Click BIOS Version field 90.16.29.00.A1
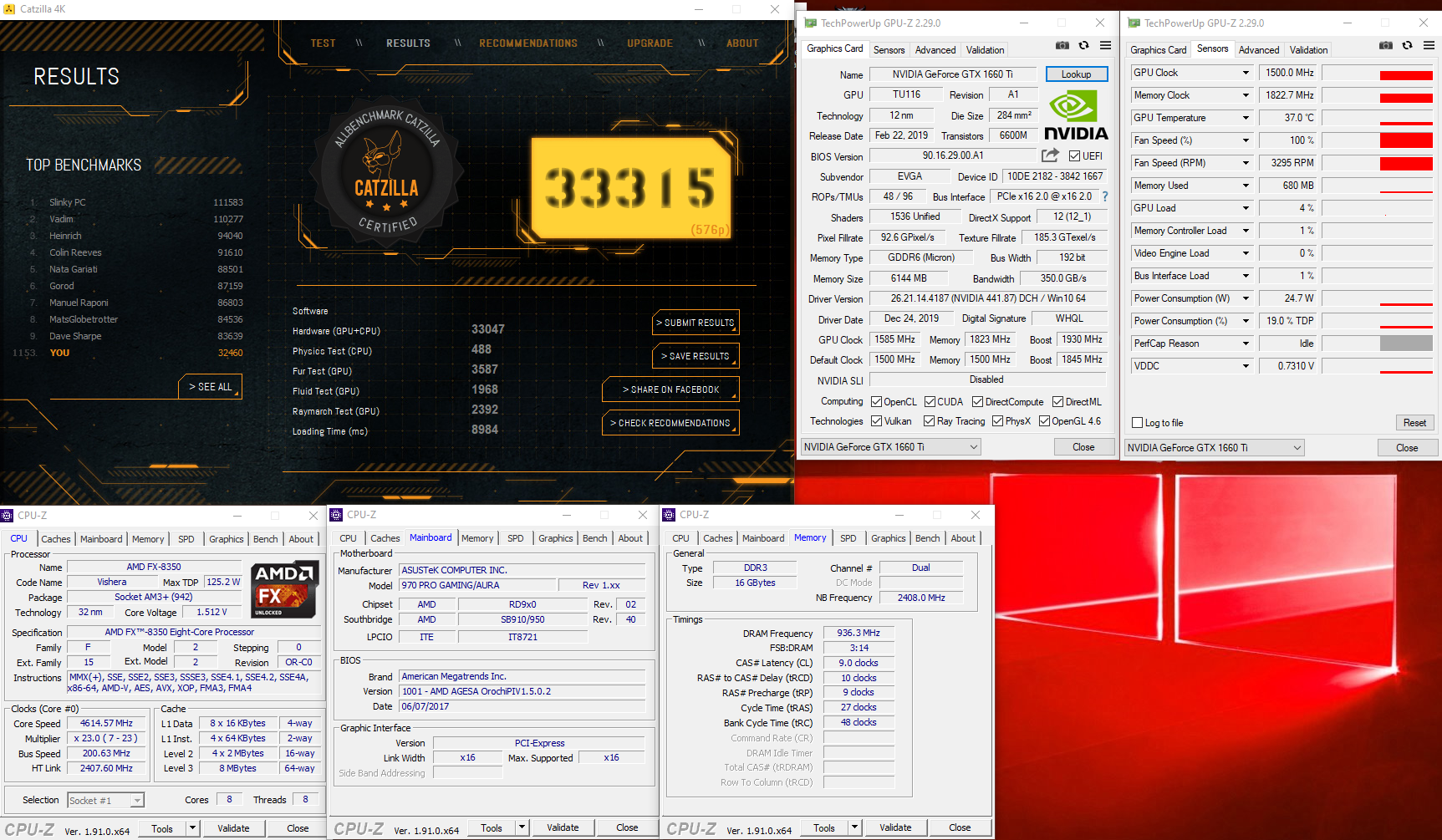Viewport: 1442px width, 840px height. click(x=953, y=155)
